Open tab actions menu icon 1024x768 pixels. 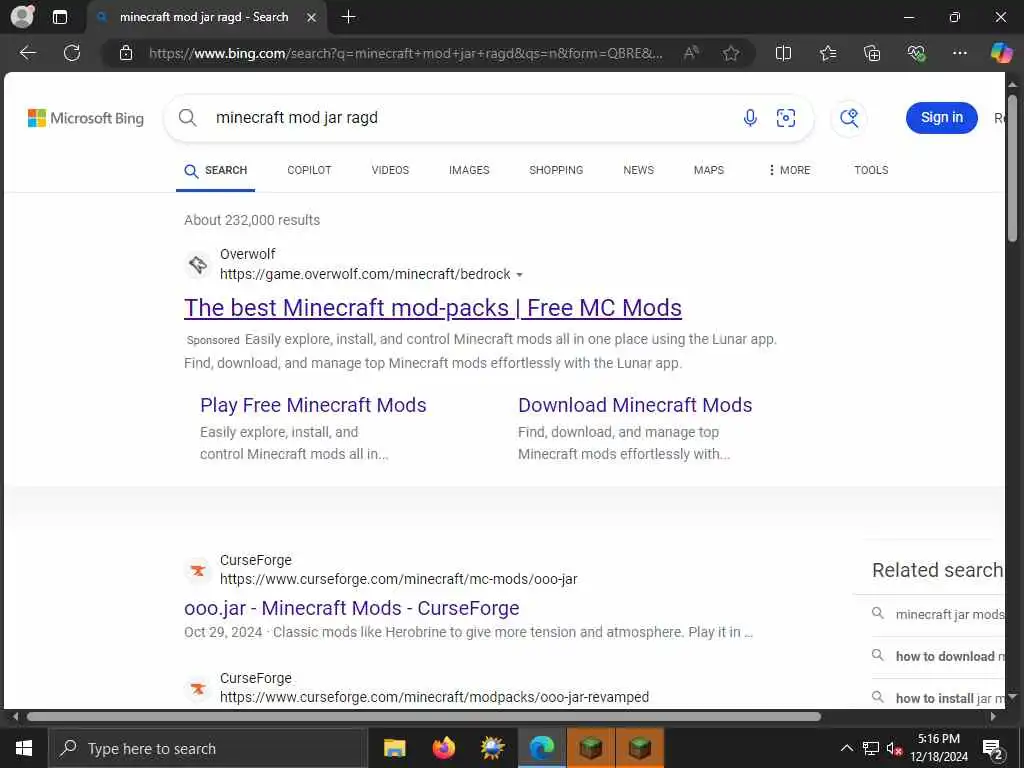(59, 17)
